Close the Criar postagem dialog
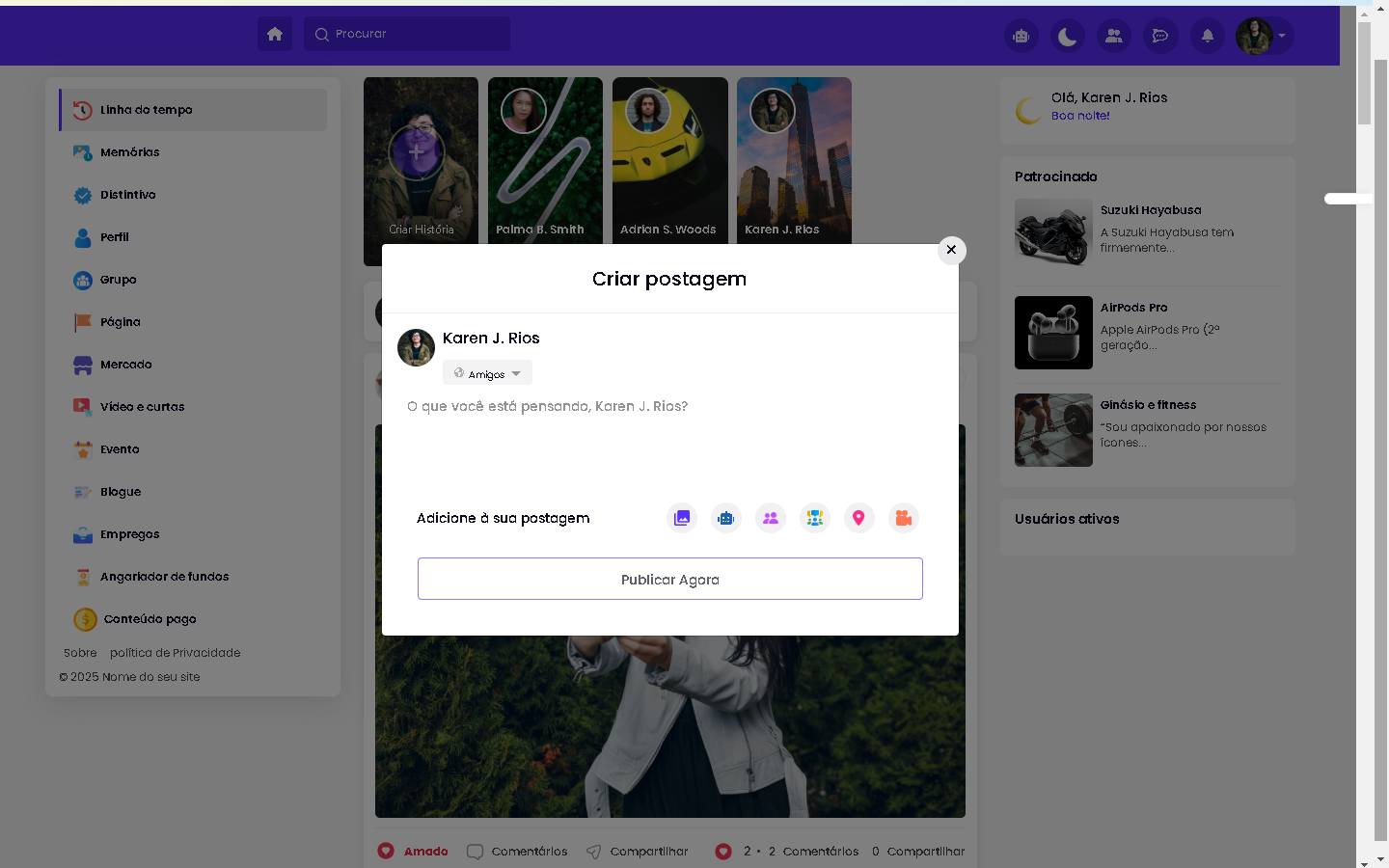 point(951,250)
